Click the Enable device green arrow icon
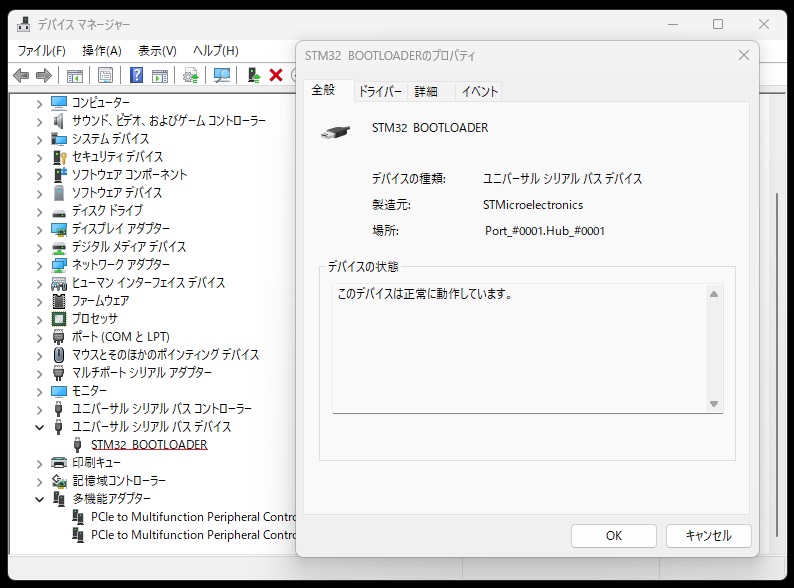The height and width of the screenshot is (588, 794). 253,76
